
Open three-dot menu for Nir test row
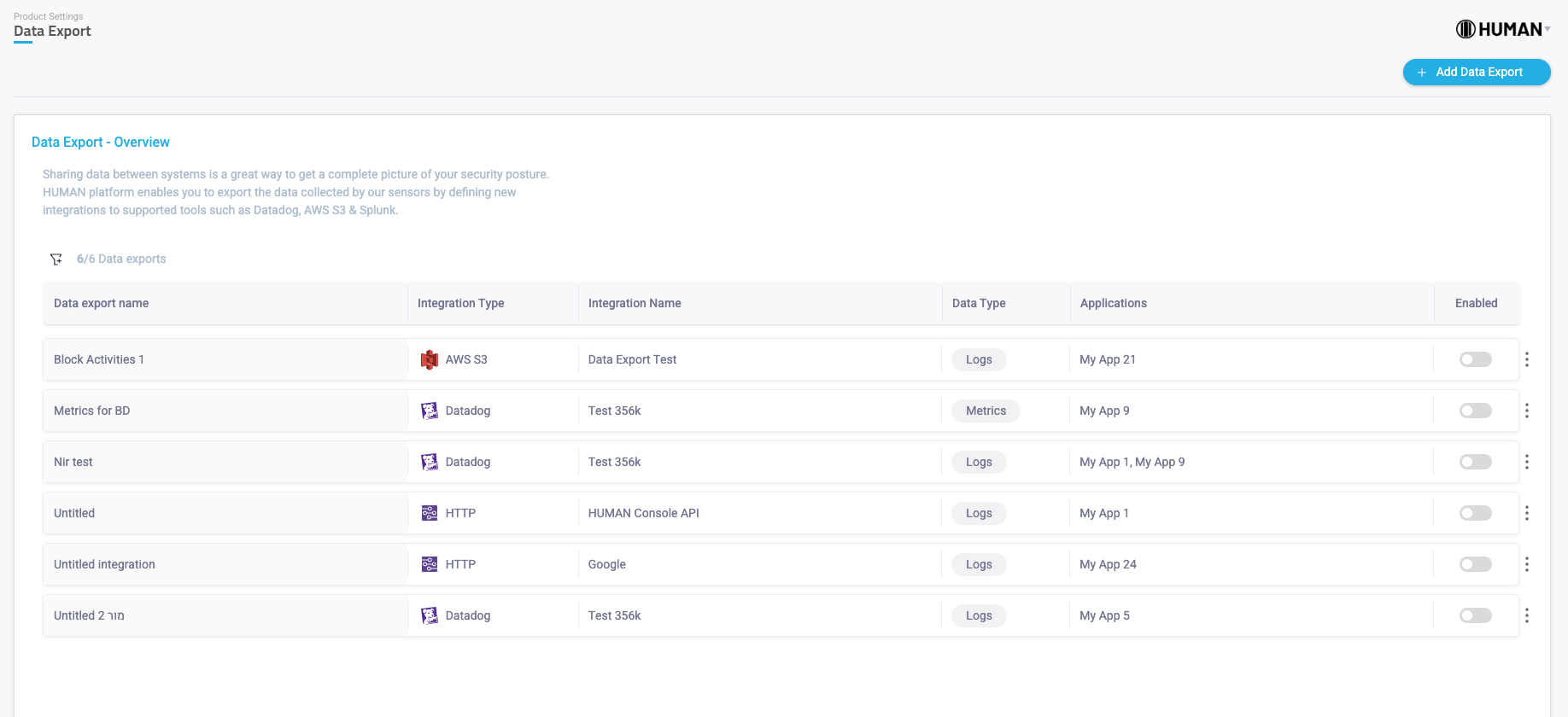click(1526, 462)
